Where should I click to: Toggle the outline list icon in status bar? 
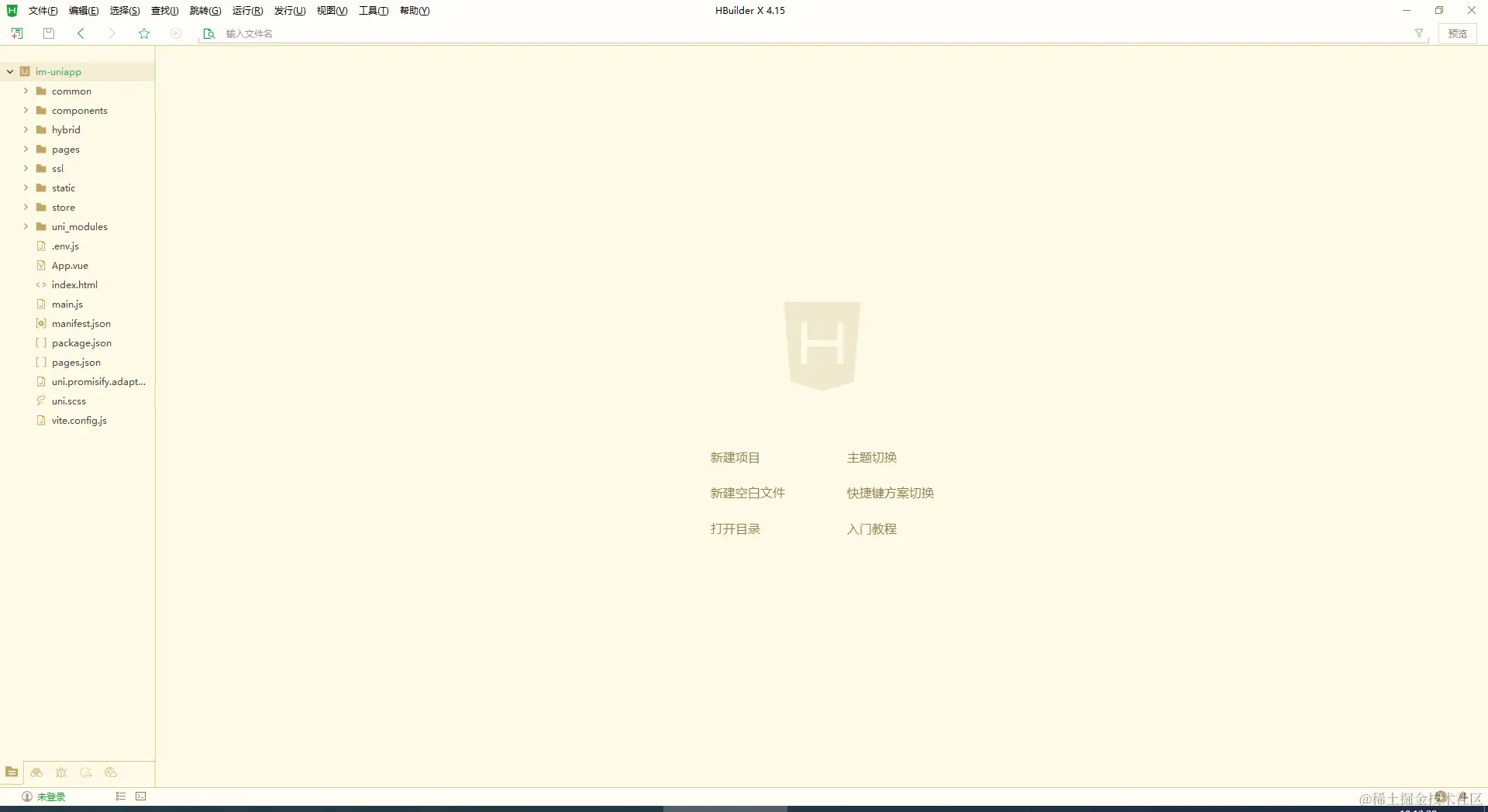click(x=121, y=797)
